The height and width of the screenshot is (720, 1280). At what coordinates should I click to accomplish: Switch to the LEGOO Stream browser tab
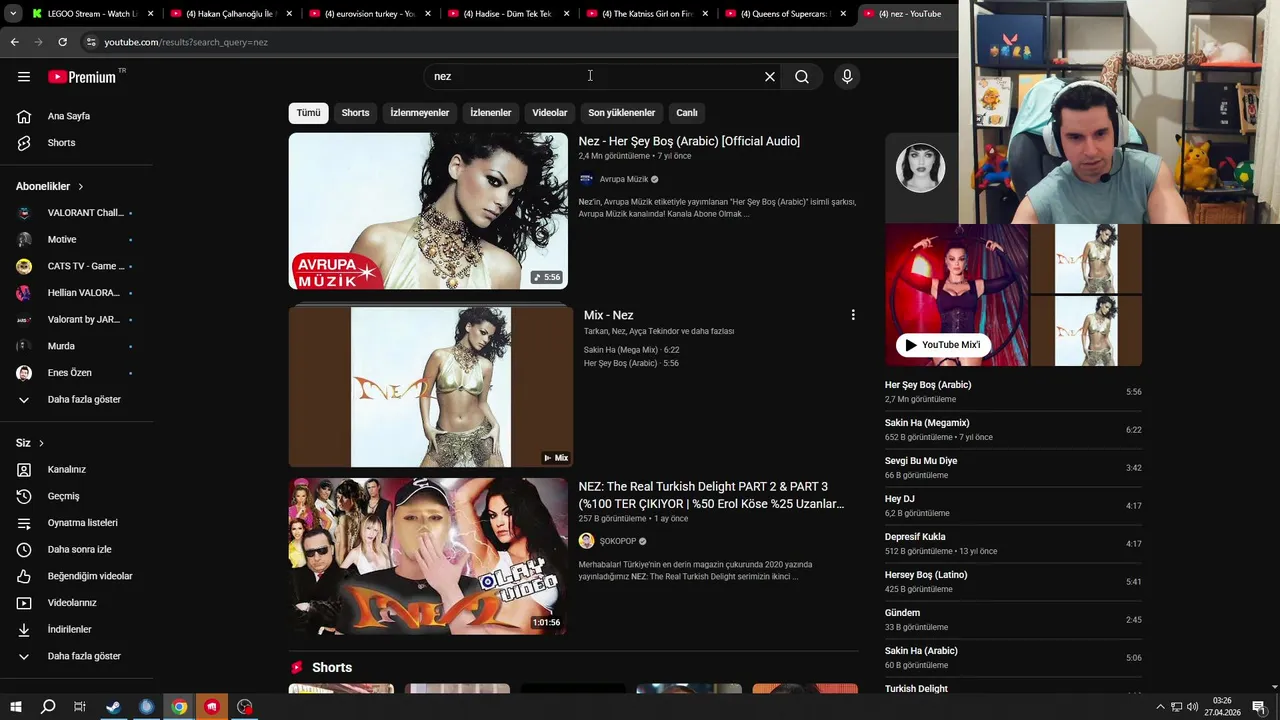tap(93, 14)
